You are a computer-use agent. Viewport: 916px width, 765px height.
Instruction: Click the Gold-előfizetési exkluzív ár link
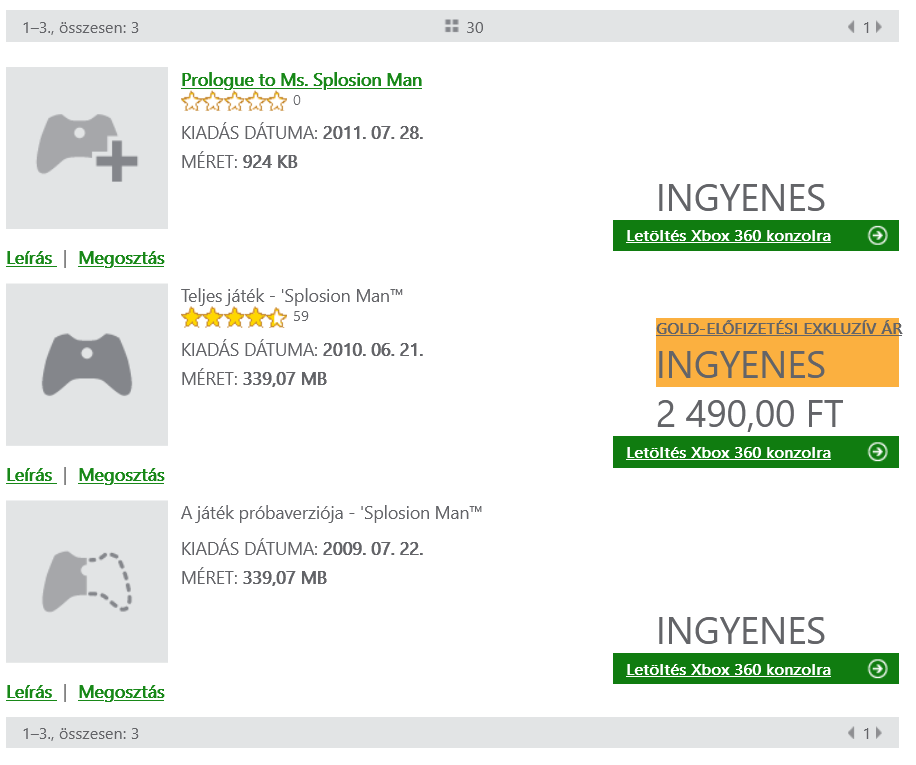(779, 328)
